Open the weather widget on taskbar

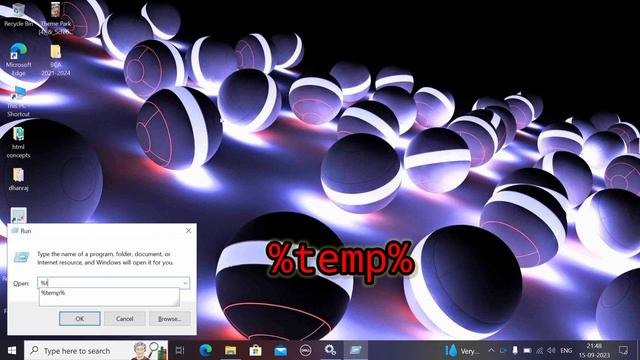pos(462,351)
